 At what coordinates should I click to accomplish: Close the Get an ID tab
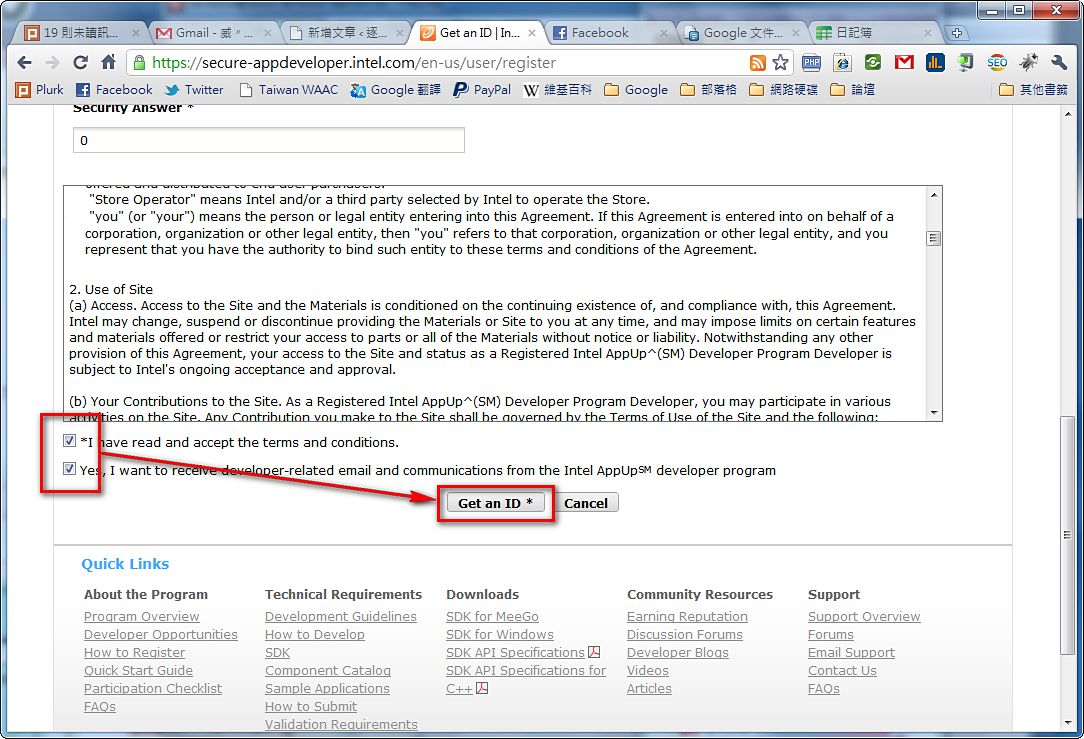(x=532, y=33)
